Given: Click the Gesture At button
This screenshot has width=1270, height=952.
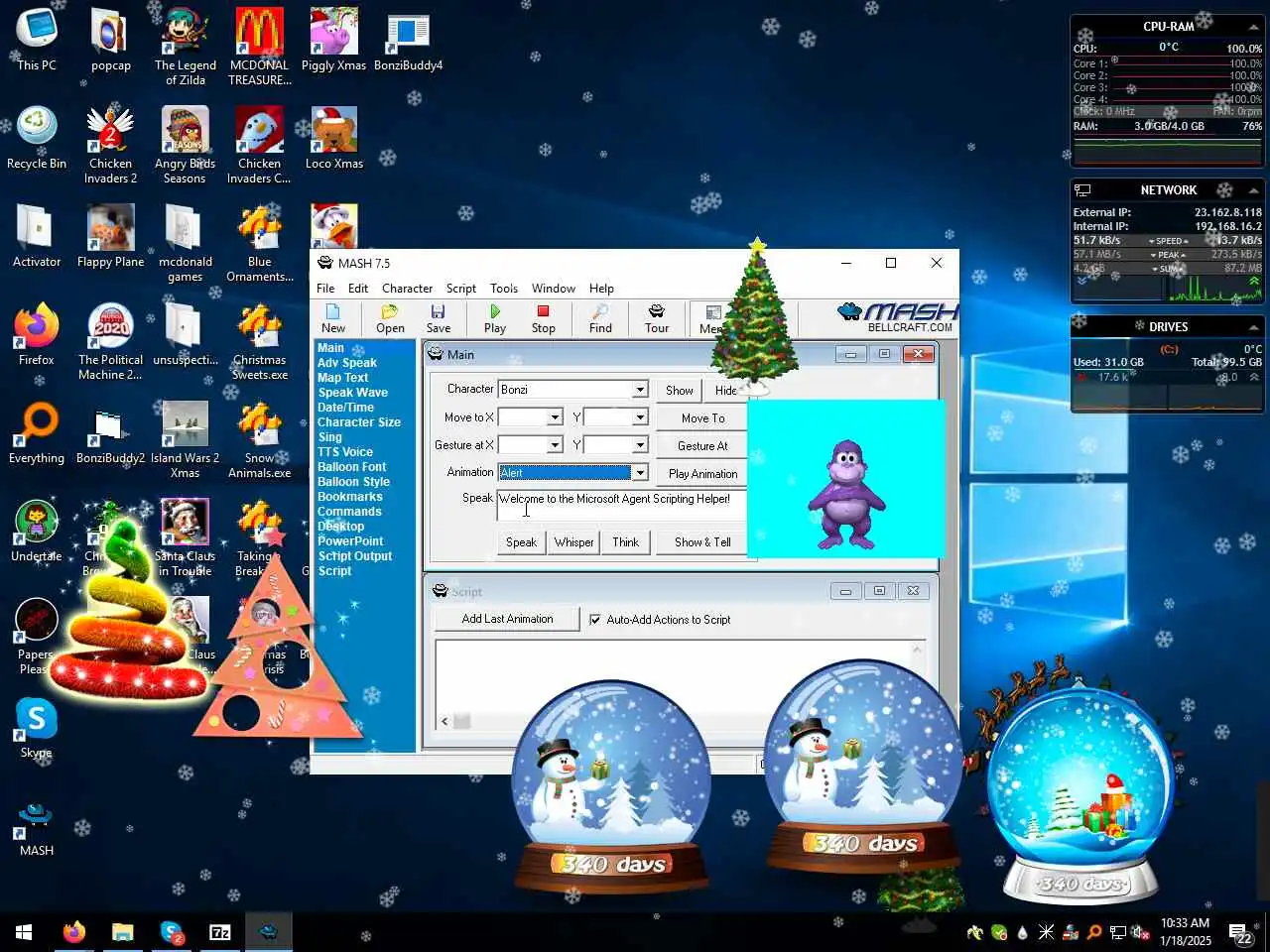Looking at the screenshot, I should point(702,446).
